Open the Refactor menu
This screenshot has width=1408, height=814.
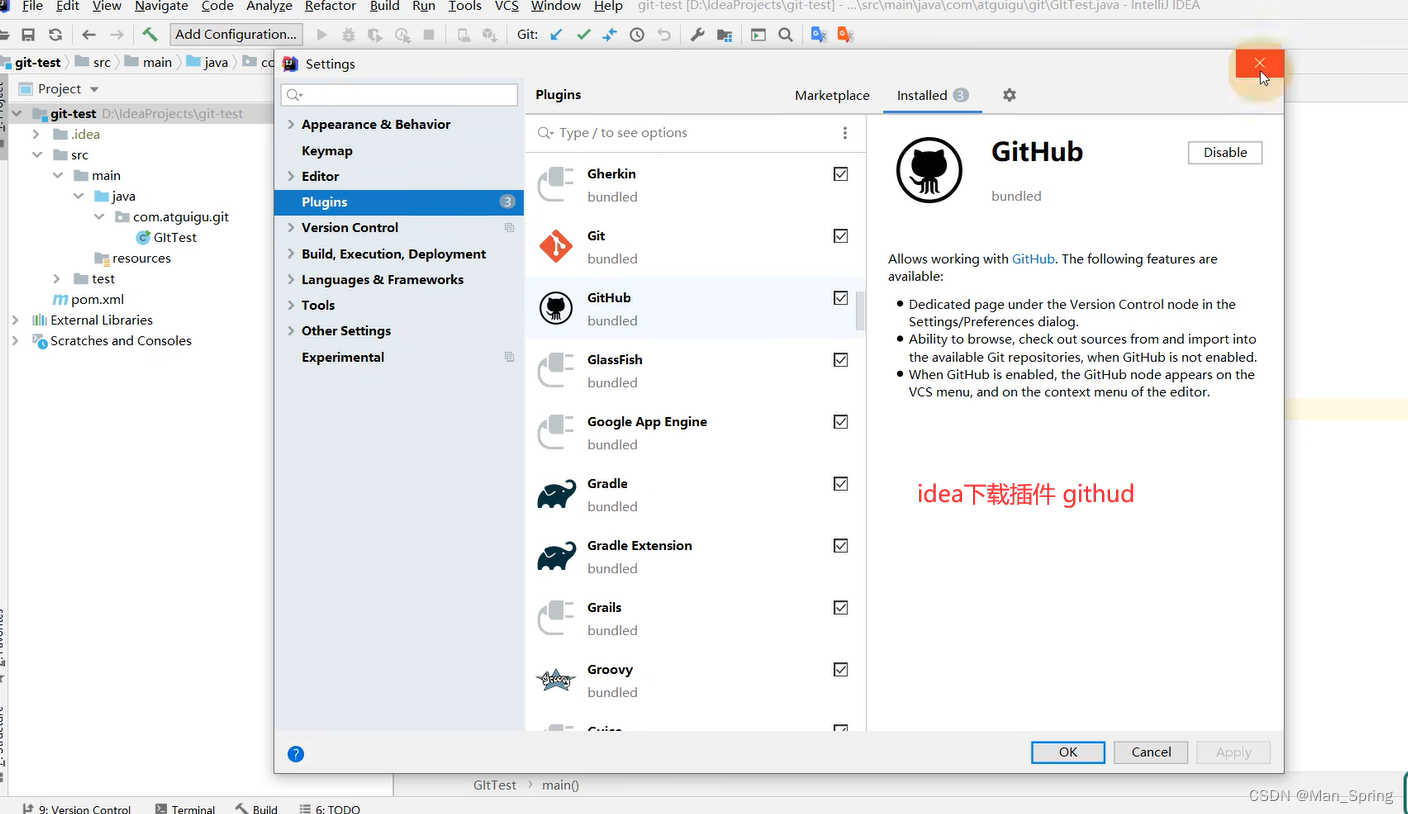click(x=330, y=6)
